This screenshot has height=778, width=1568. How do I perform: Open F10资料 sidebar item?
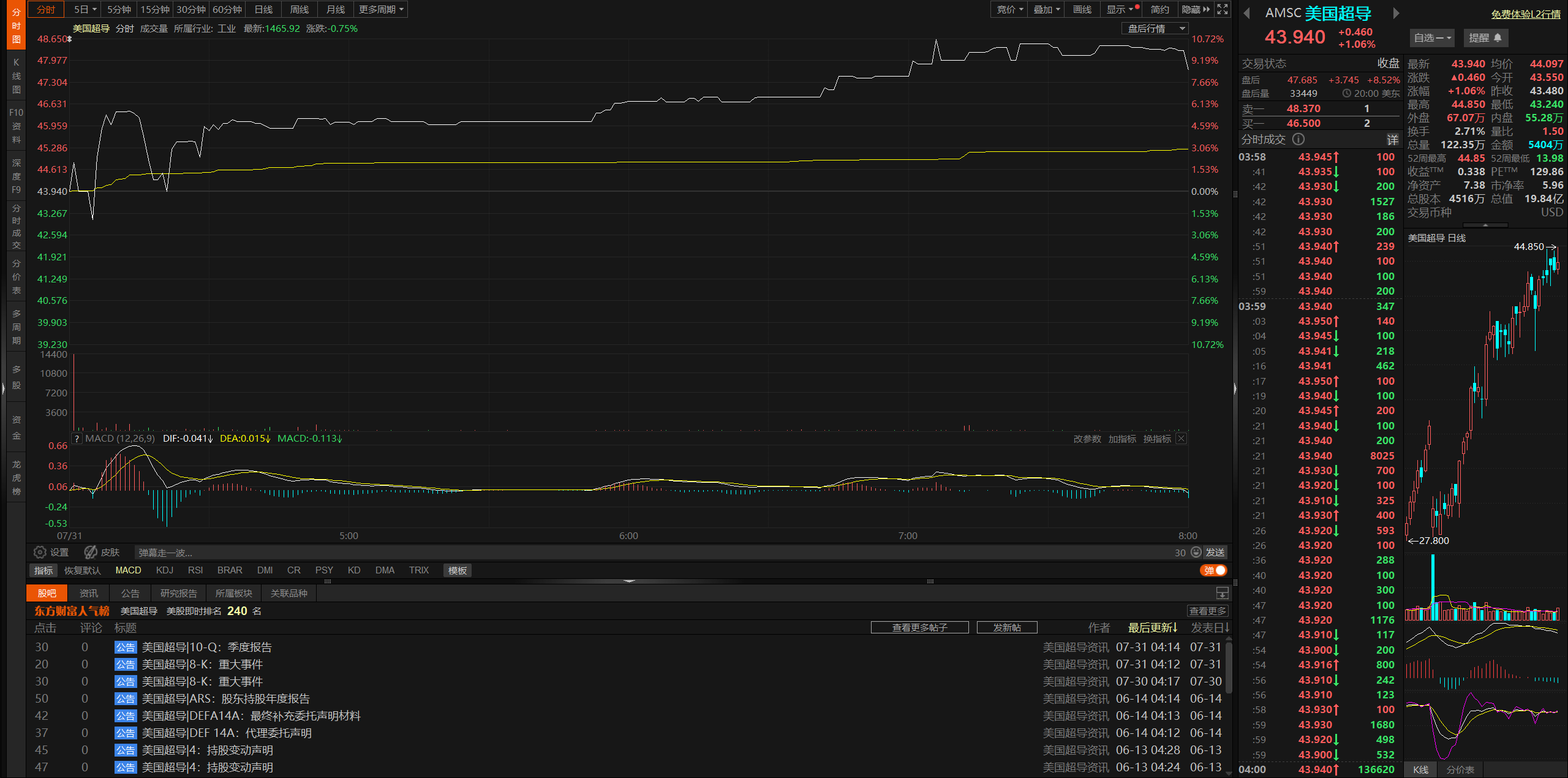coord(17,126)
